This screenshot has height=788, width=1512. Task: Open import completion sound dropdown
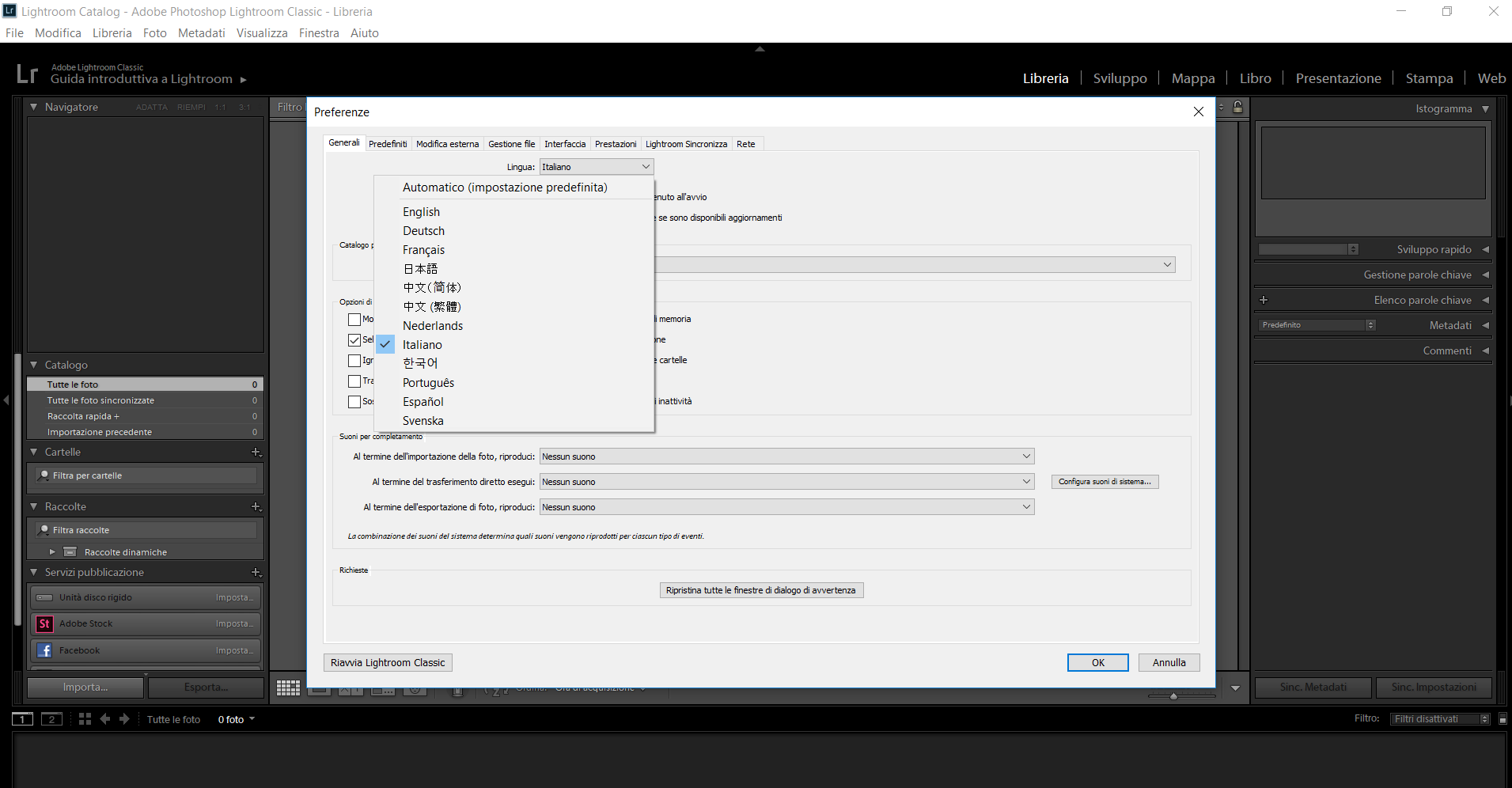pos(787,457)
